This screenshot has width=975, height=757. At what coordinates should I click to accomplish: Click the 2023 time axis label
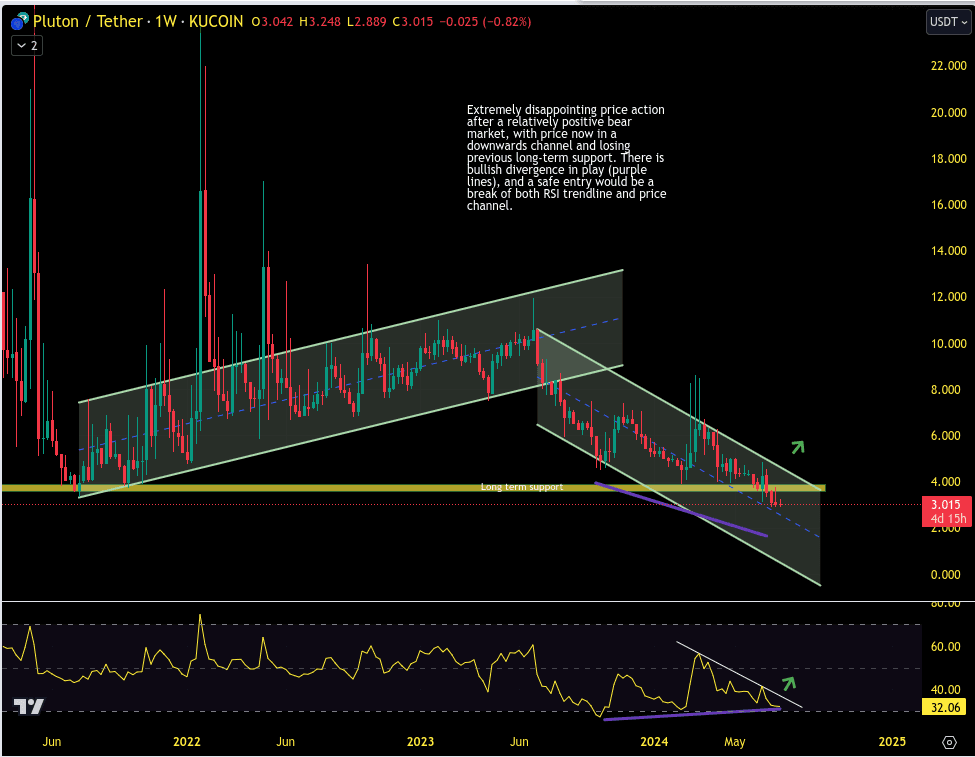pos(420,741)
